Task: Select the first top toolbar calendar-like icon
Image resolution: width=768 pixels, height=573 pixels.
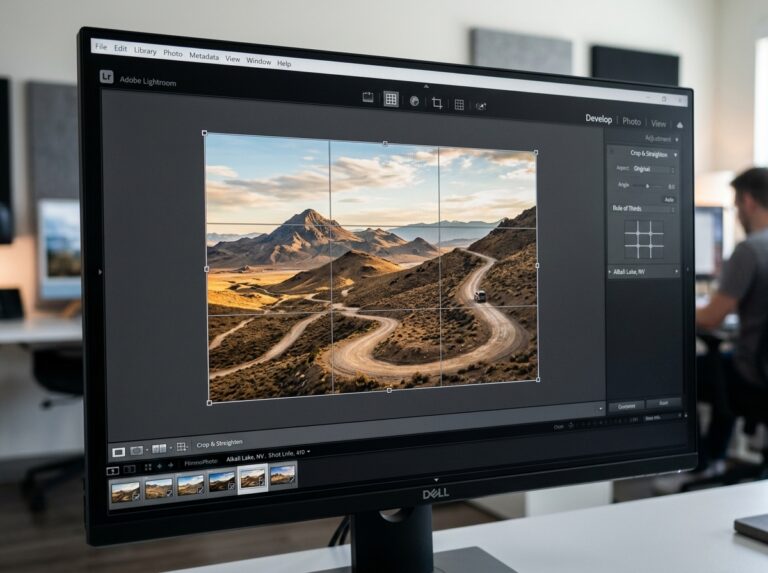Action: click(368, 97)
